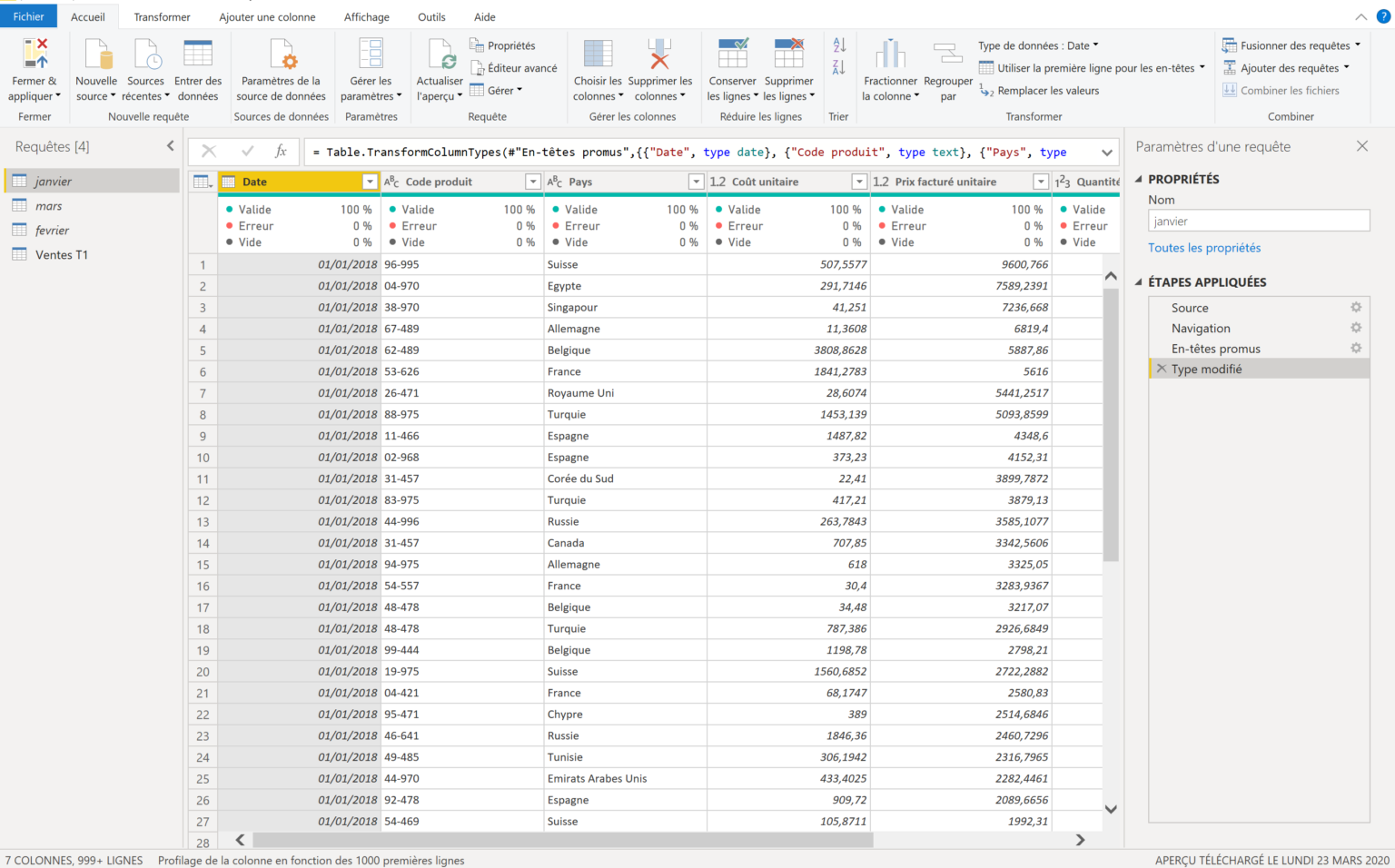1395x868 pixels.
Task: Click Regrouper par icon
Action: [x=948, y=54]
